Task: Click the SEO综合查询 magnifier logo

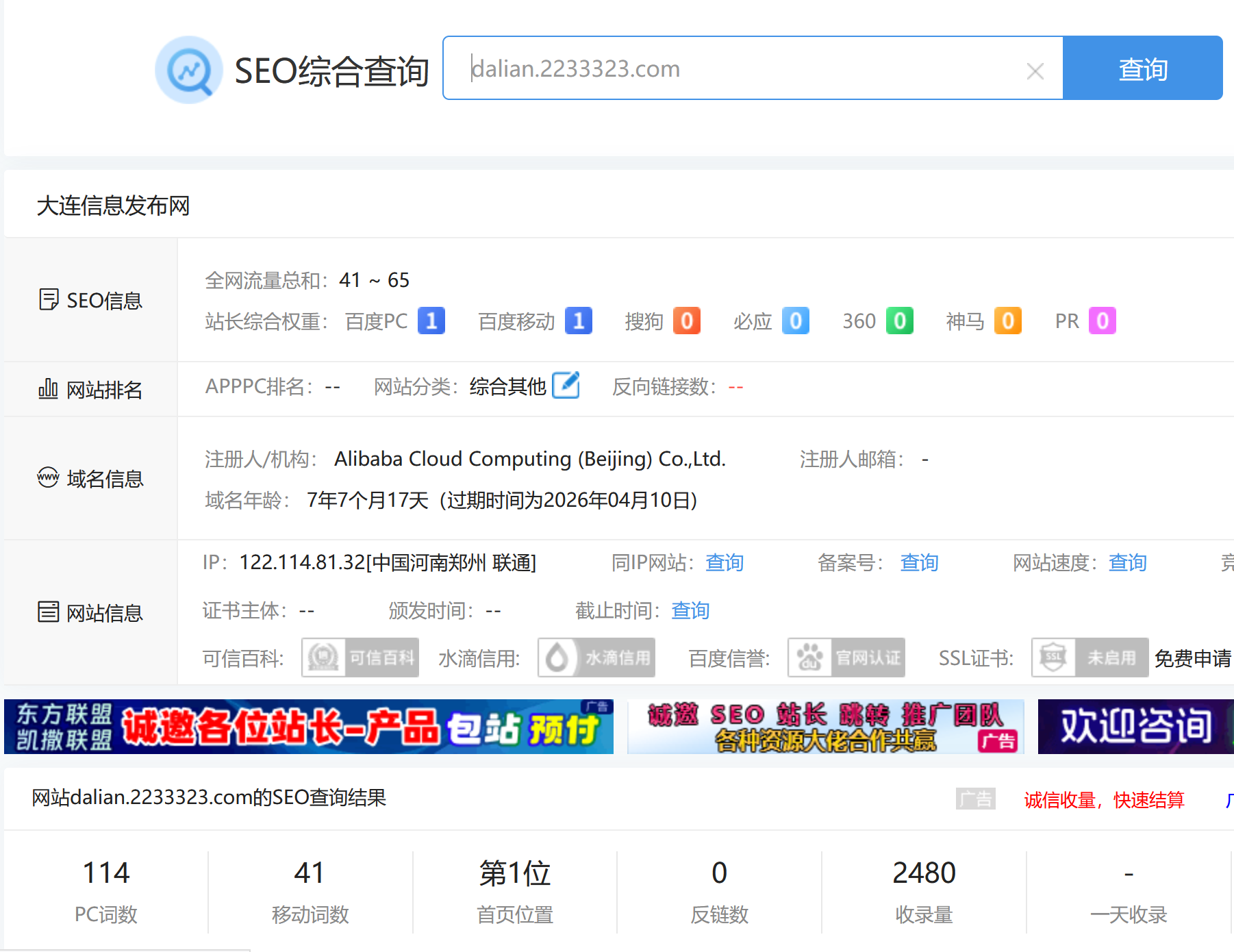Action: click(x=189, y=70)
